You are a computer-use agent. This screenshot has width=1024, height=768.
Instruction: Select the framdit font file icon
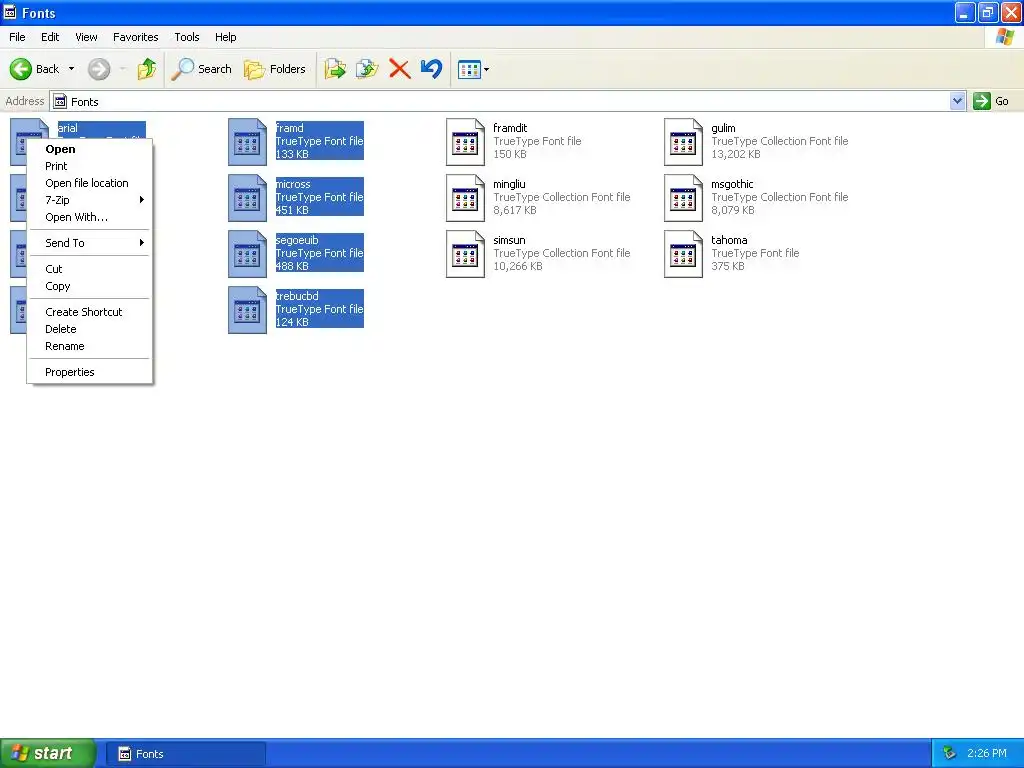[466, 142]
